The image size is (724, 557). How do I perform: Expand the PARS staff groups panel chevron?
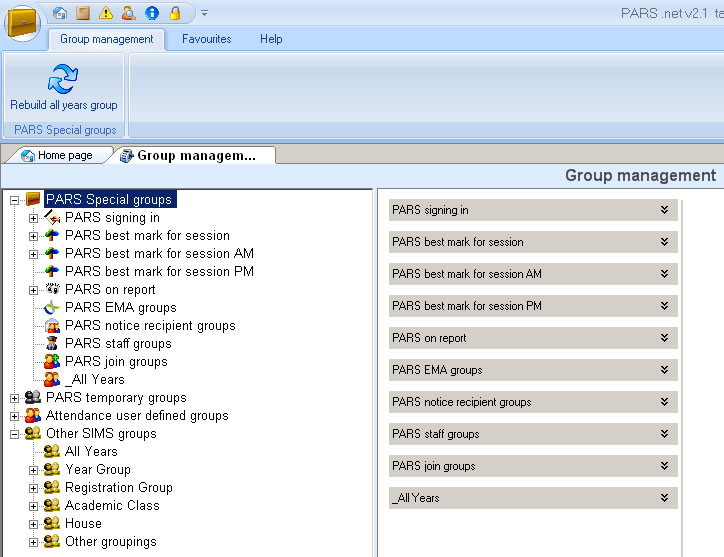(664, 434)
